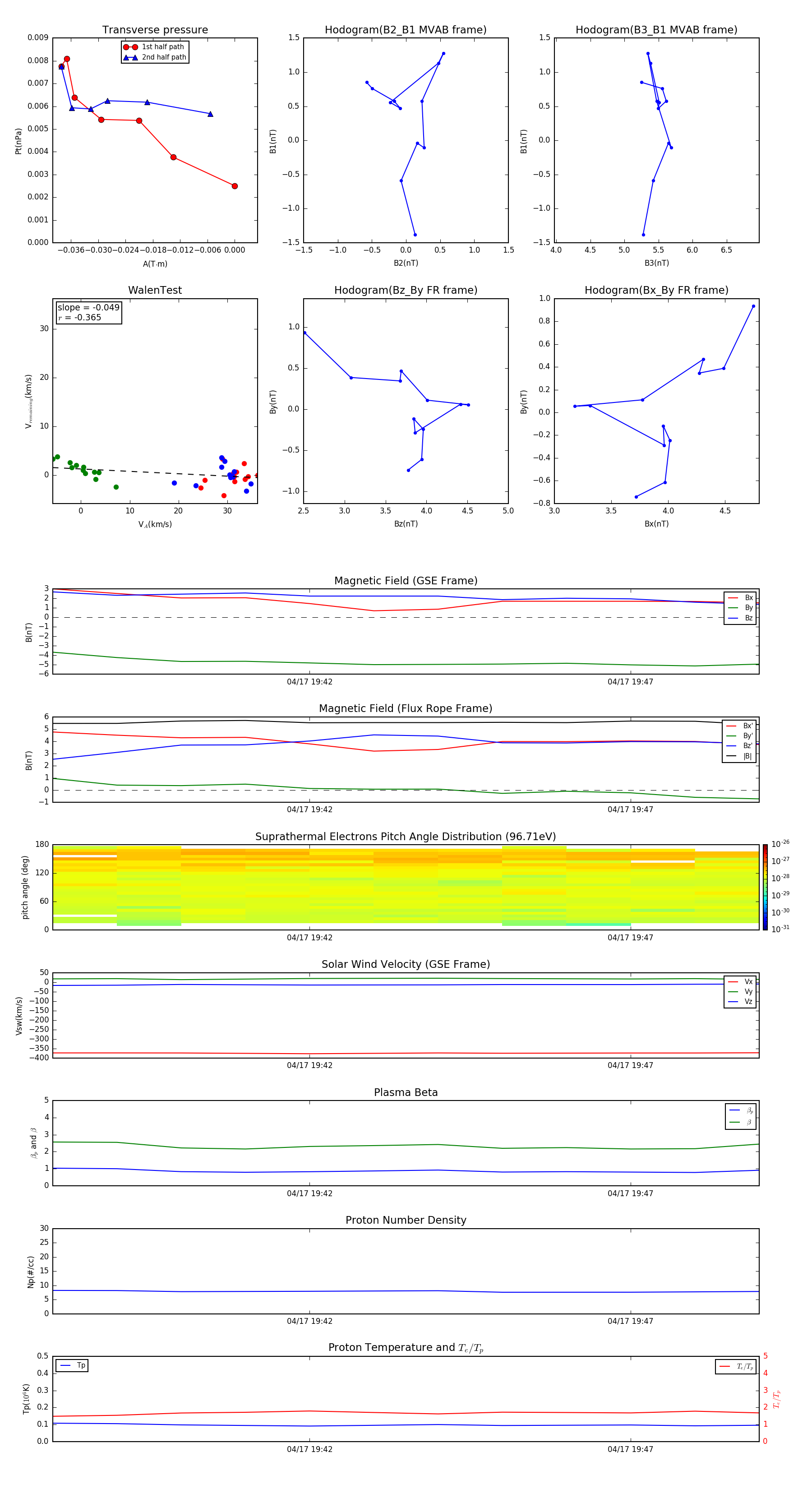Click the Plasma Beta panel title

click(x=406, y=1092)
